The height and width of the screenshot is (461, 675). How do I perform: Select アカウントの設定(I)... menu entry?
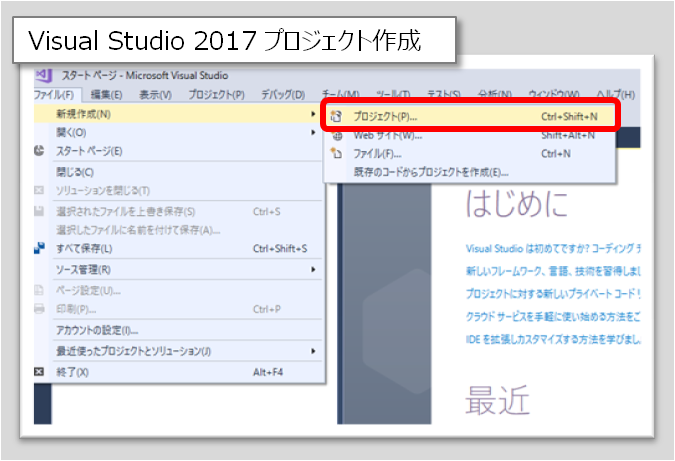[179, 330]
